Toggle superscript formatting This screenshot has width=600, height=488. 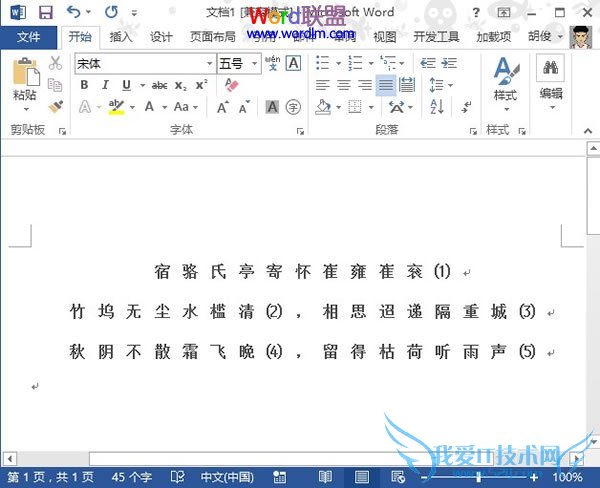point(202,85)
